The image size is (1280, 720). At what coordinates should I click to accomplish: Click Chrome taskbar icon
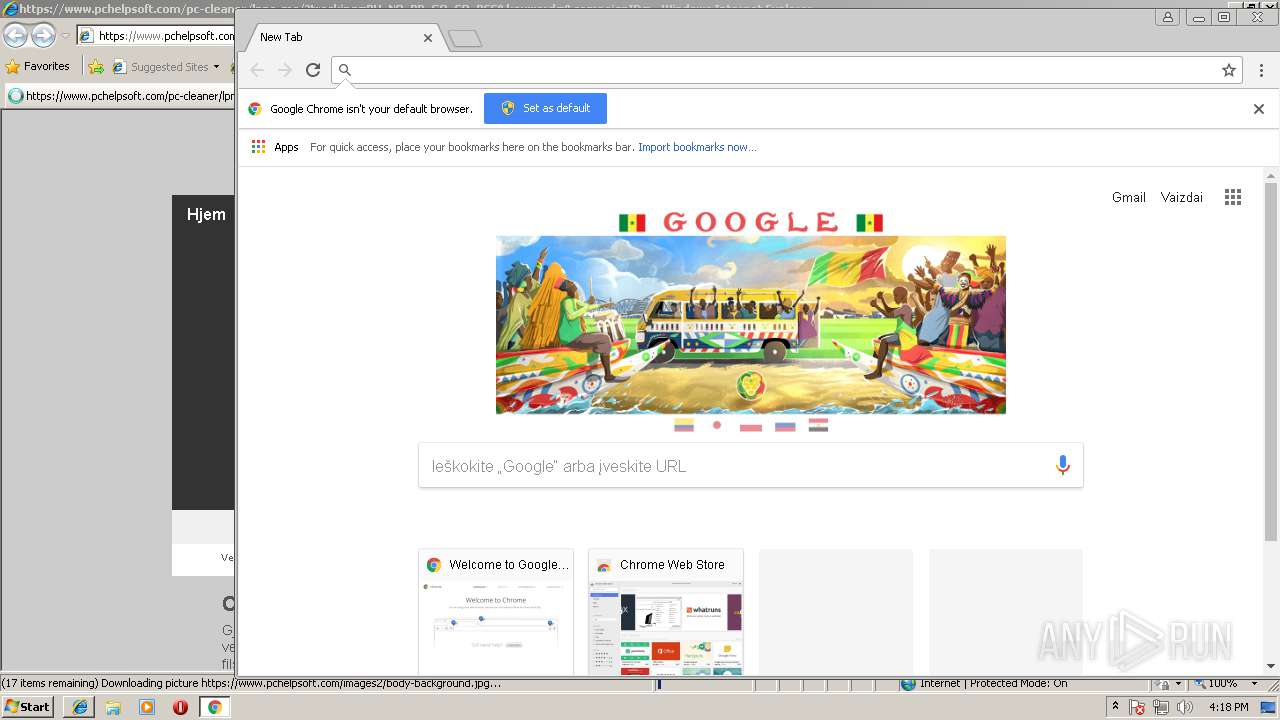[214, 707]
